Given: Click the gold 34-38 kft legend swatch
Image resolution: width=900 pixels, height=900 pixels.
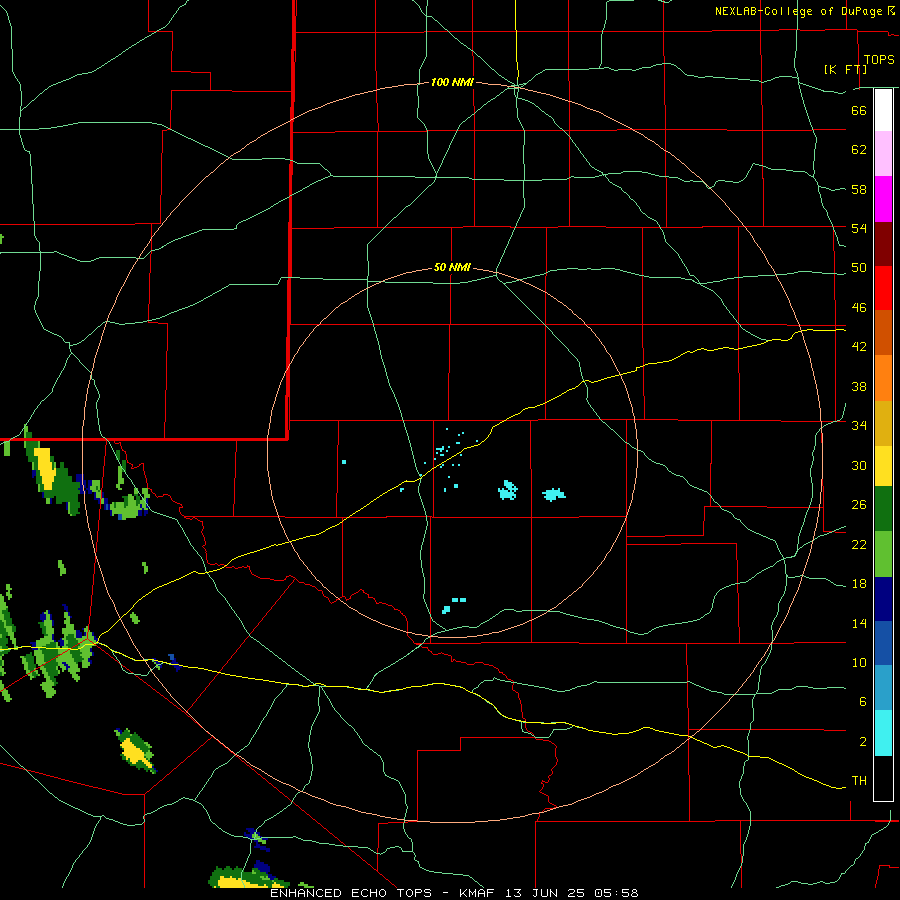Looking at the screenshot, I should [883, 423].
